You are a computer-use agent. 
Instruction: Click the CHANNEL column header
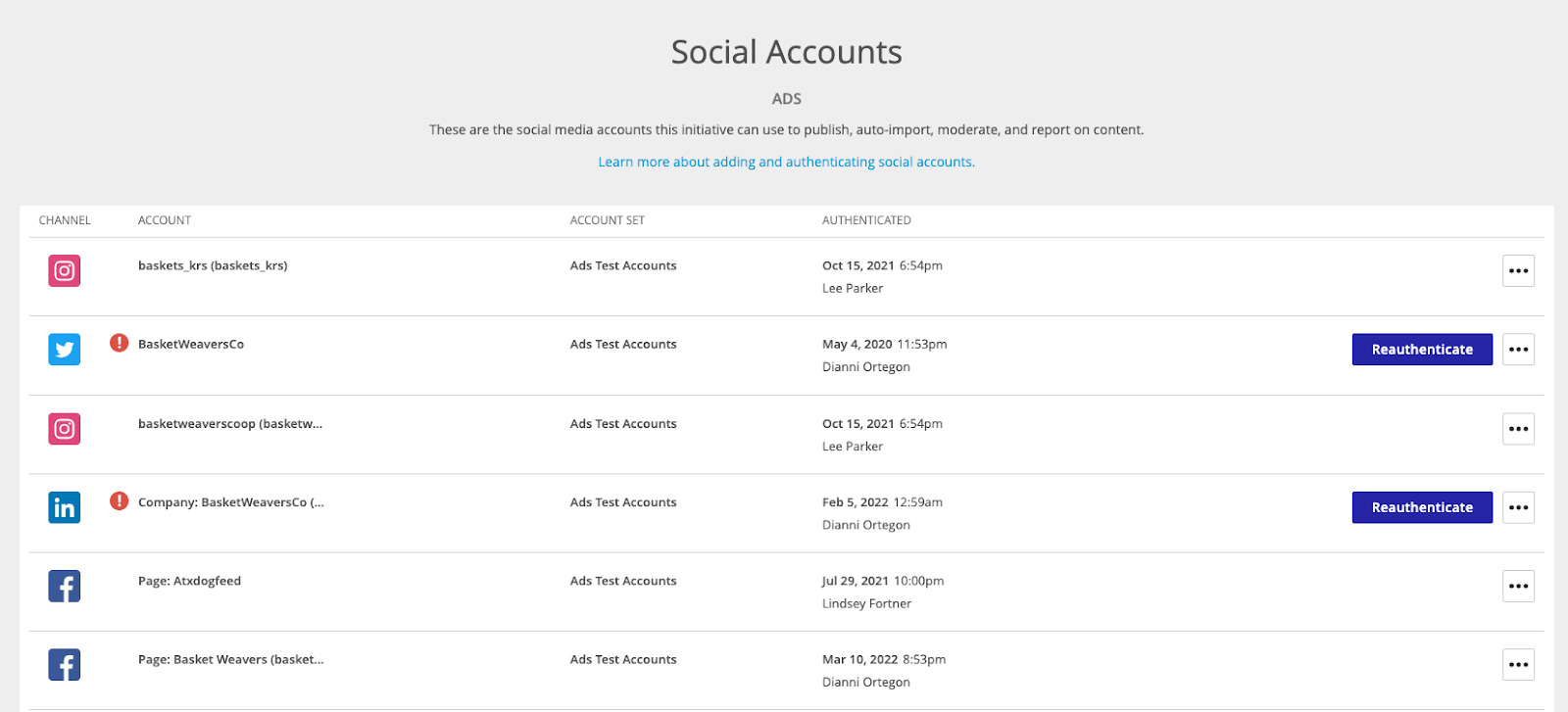65,219
